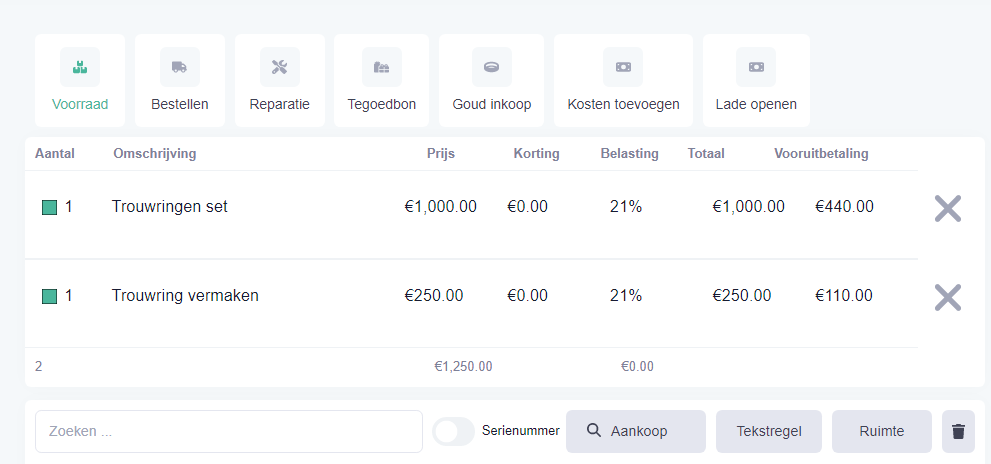991x464 pixels.
Task: Click the Lade openen drawer icon
Action: tap(756, 67)
